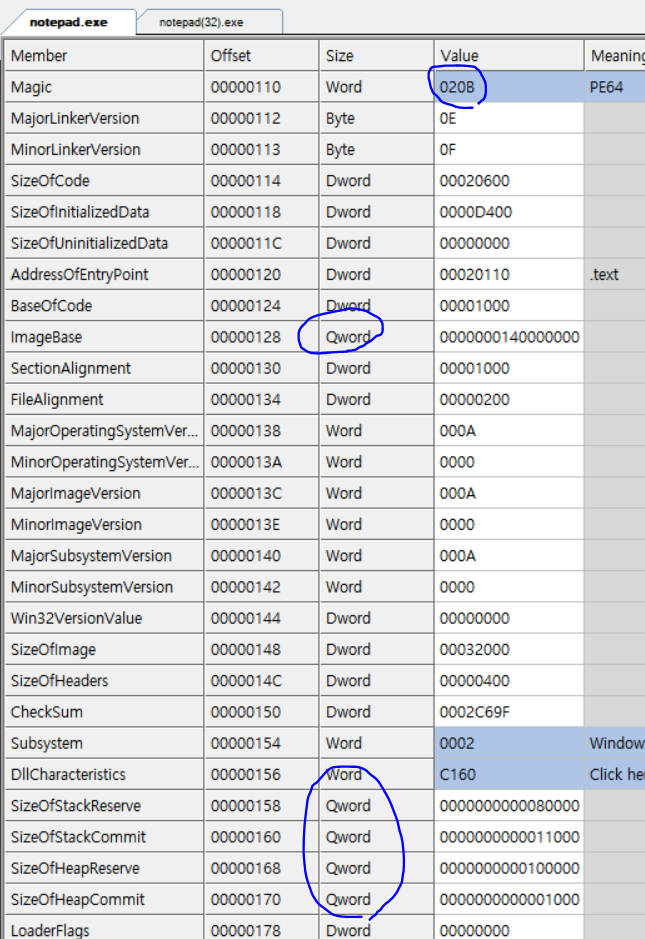The image size is (645, 939).
Task: Select the SizeOfUninitializedData member cell
Action: (104, 243)
